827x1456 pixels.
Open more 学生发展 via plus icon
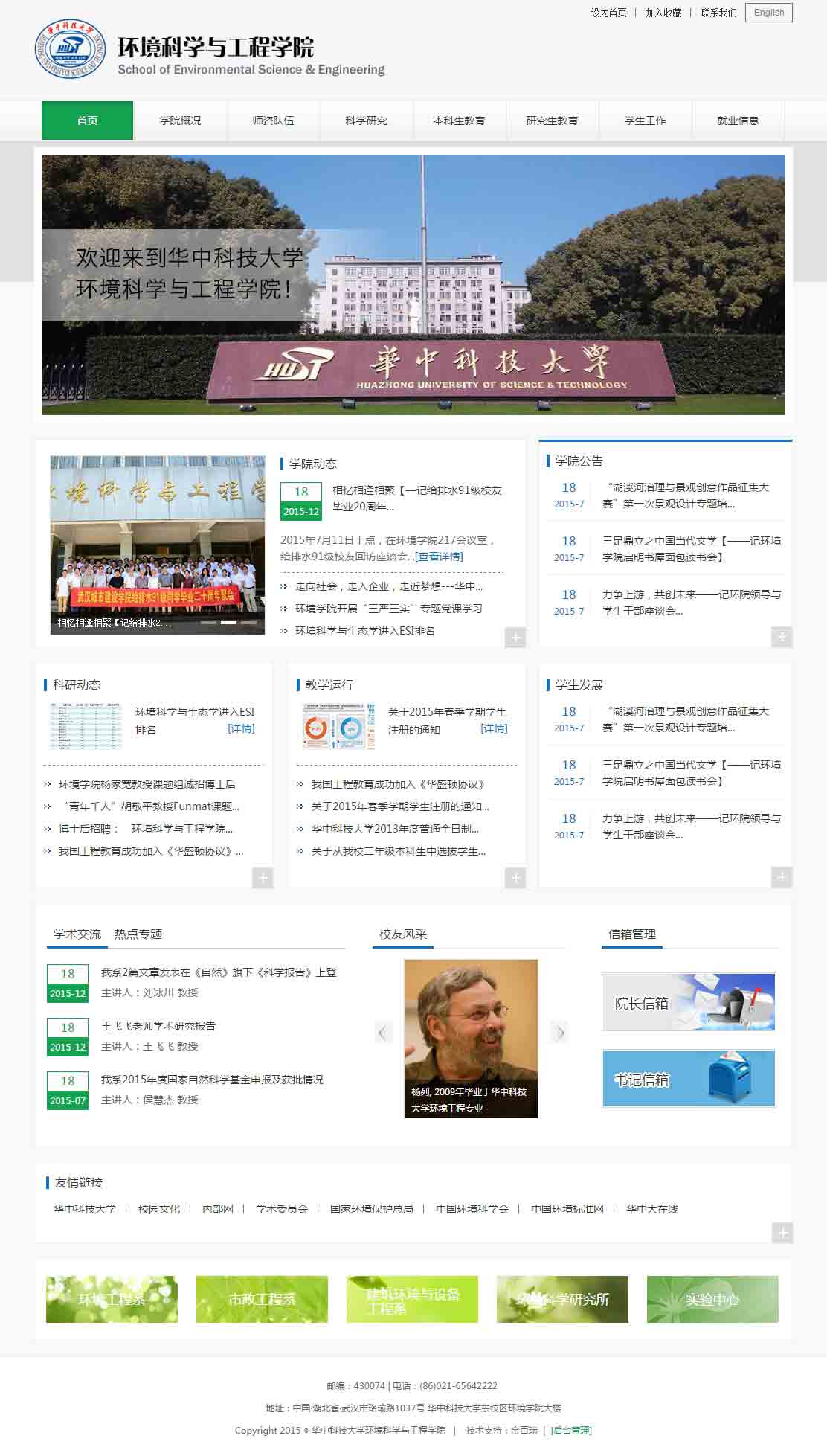coord(782,878)
